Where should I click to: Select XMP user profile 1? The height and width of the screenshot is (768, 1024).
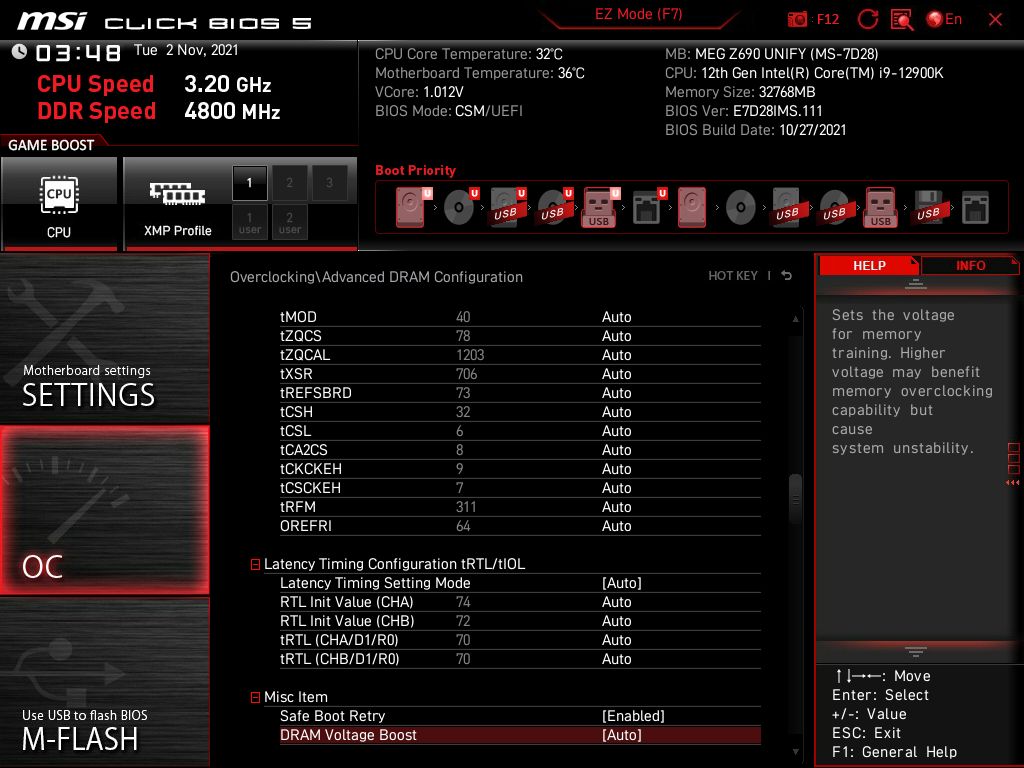(x=249, y=223)
